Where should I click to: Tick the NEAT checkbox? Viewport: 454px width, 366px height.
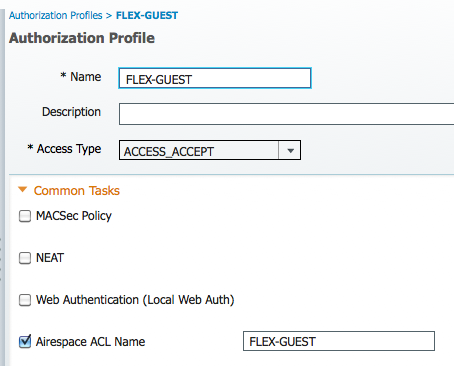(x=25, y=258)
